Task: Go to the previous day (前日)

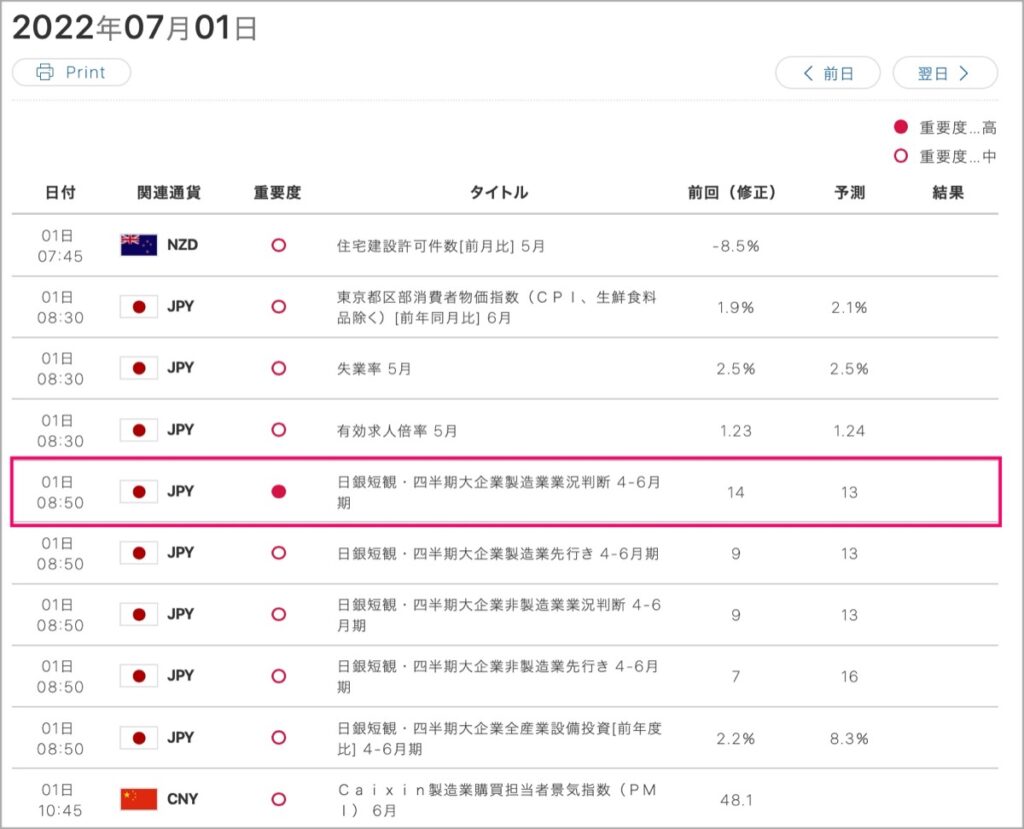Action: click(x=827, y=73)
